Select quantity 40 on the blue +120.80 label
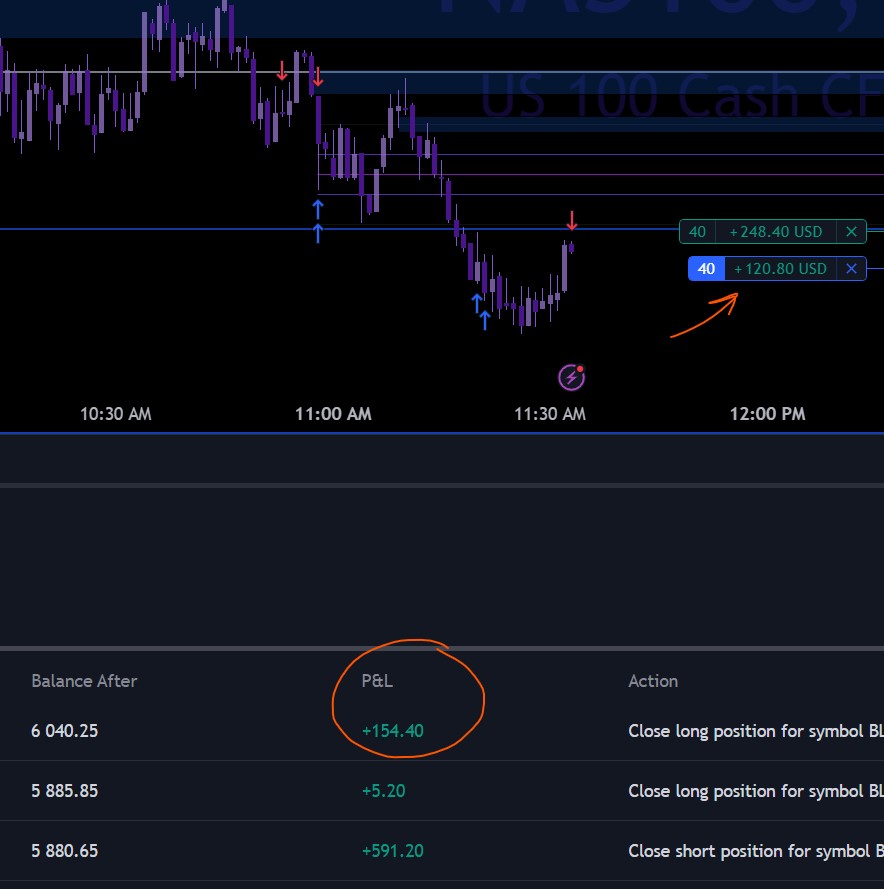Screen dimensions: 884x889 (x=707, y=268)
